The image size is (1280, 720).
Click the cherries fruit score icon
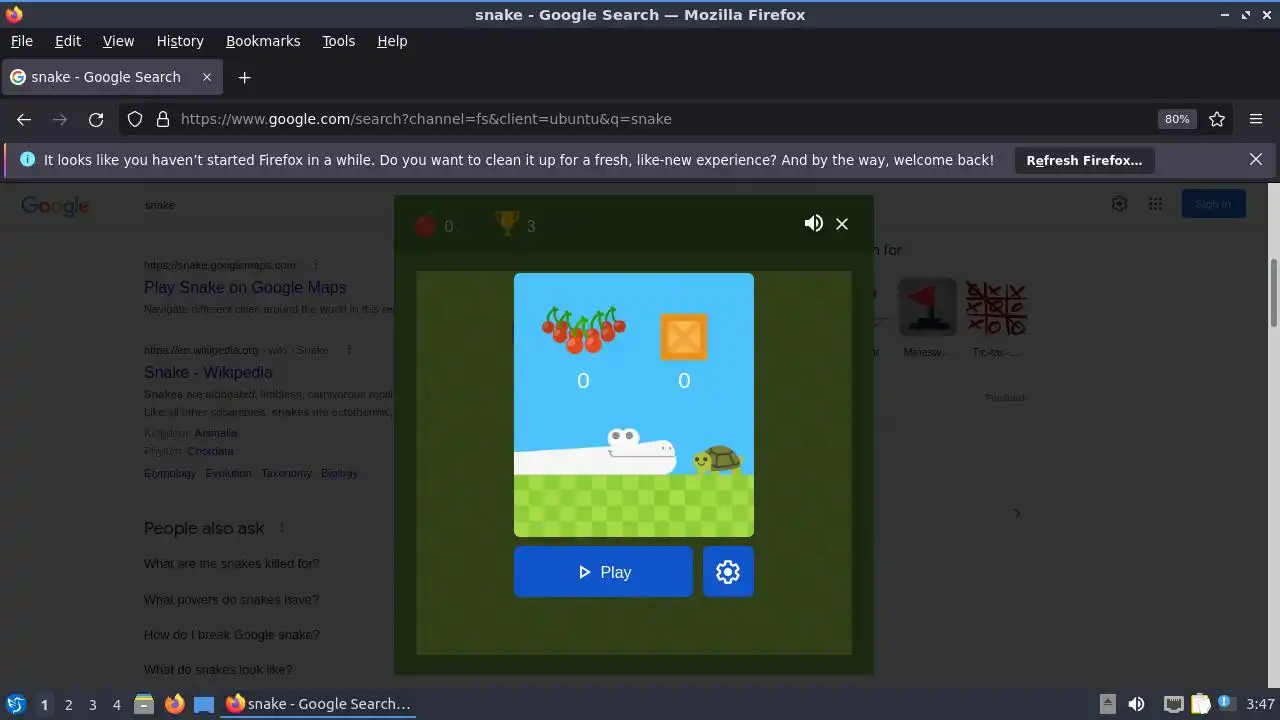584,331
